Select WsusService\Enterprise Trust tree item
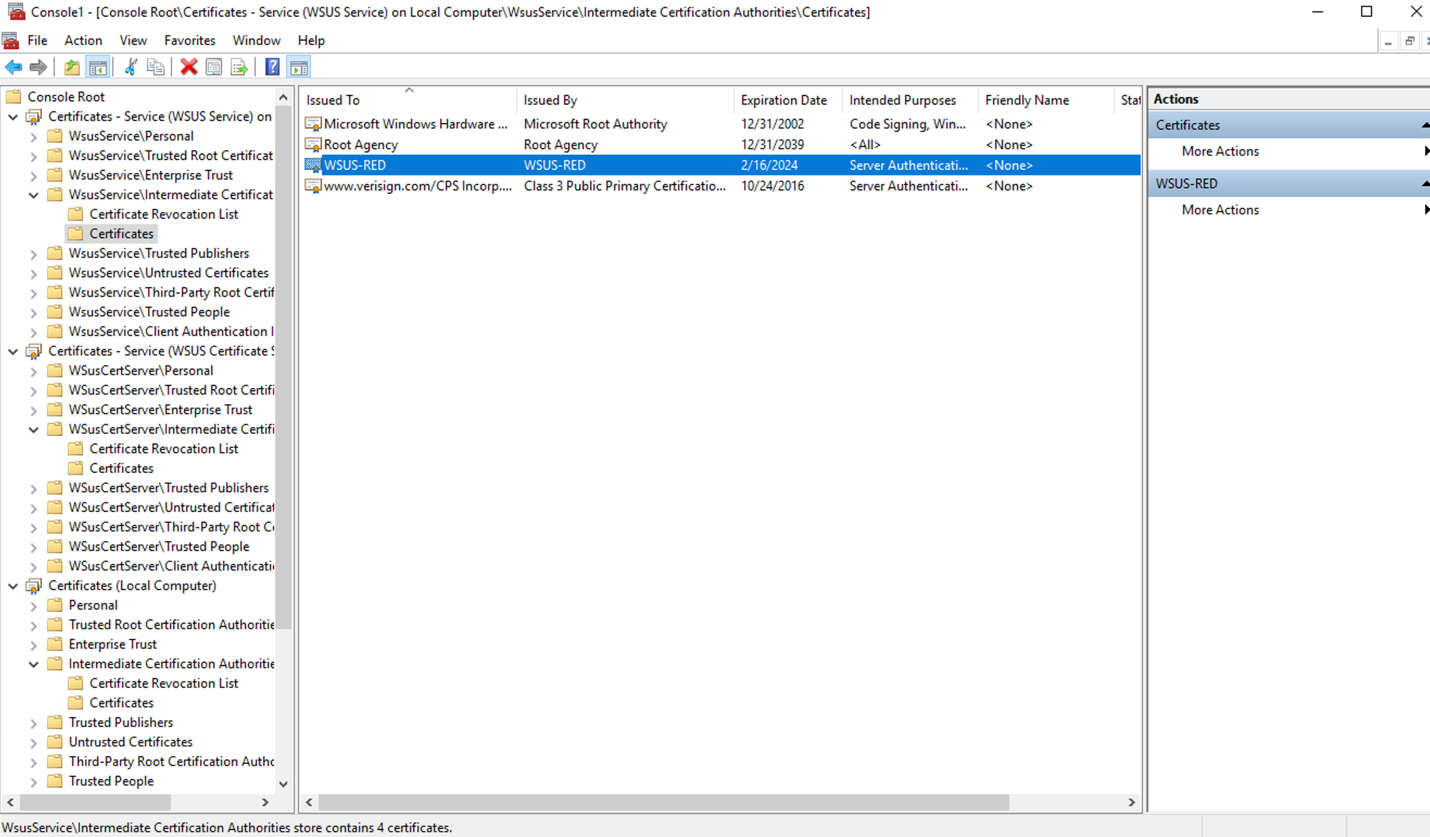This screenshot has height=837, width=1430. coord(151,175)
